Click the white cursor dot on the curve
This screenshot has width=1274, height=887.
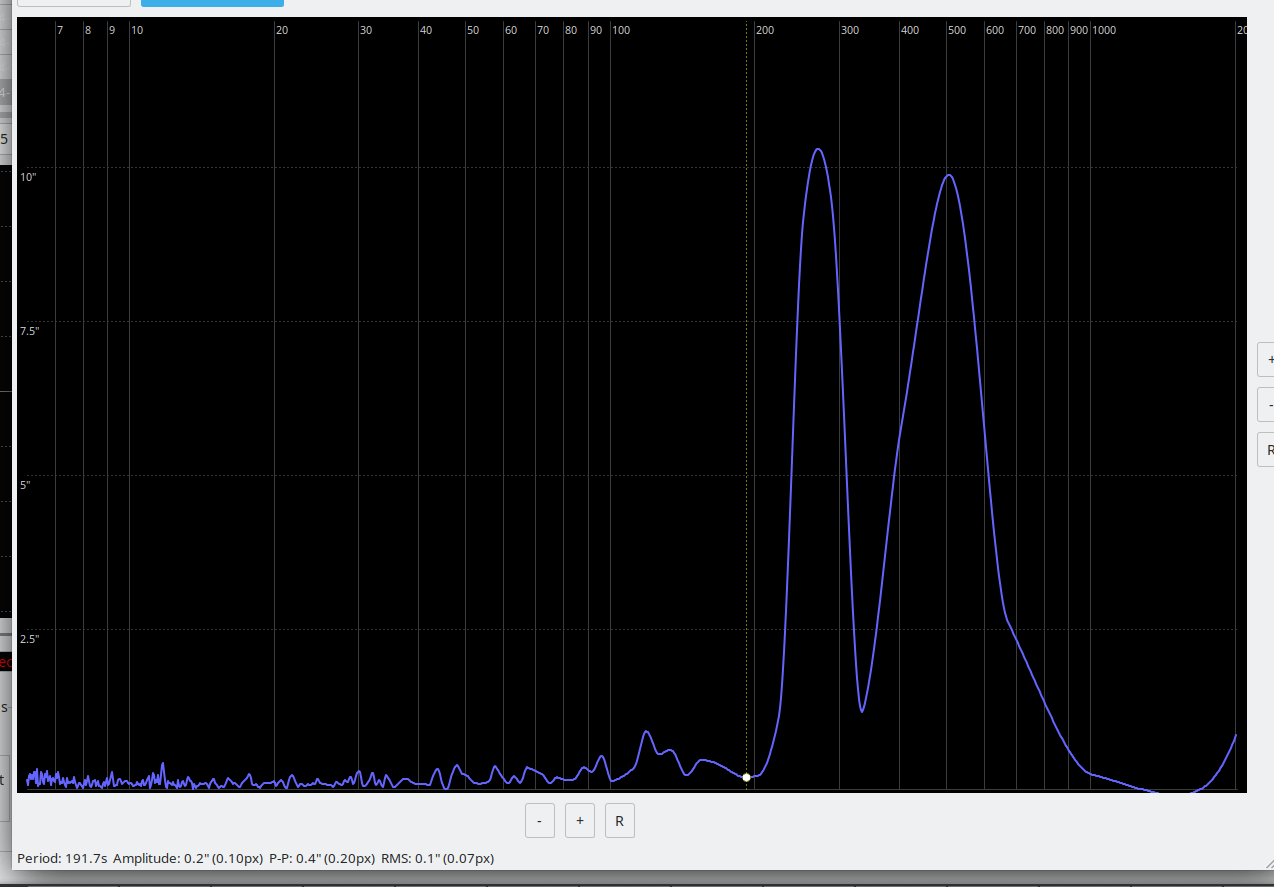tap(746, 777)
